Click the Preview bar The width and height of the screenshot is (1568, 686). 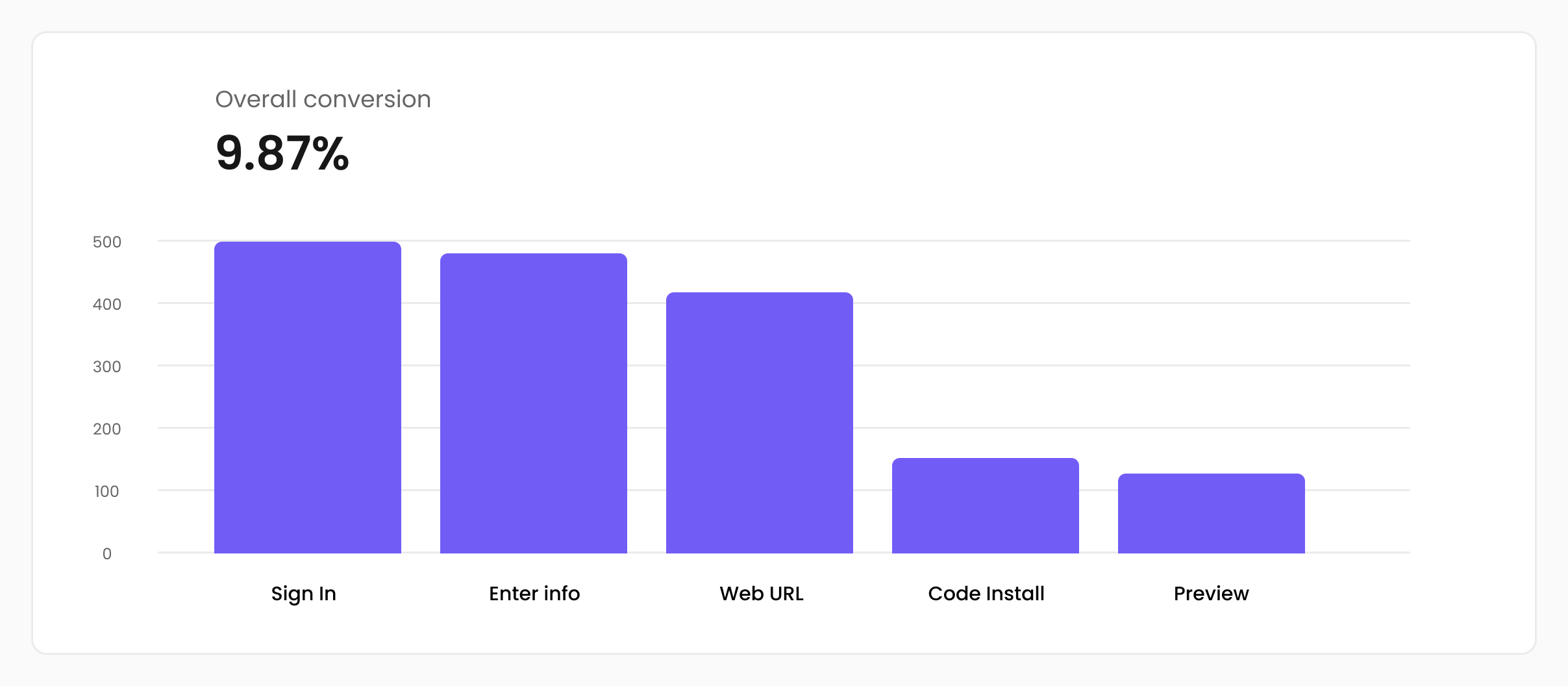[x=1211, y=514]
